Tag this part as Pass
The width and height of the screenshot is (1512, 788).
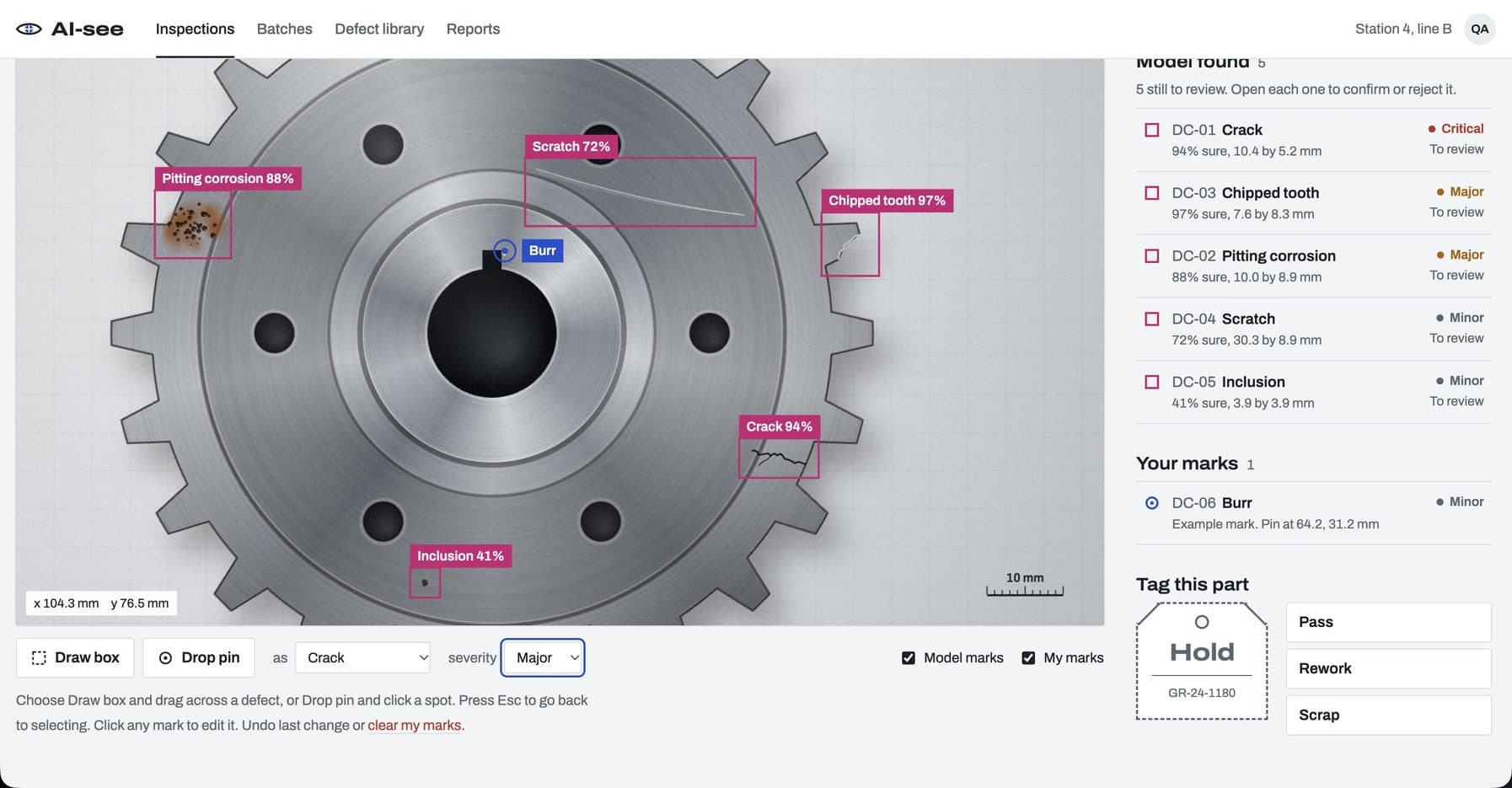1388,622
